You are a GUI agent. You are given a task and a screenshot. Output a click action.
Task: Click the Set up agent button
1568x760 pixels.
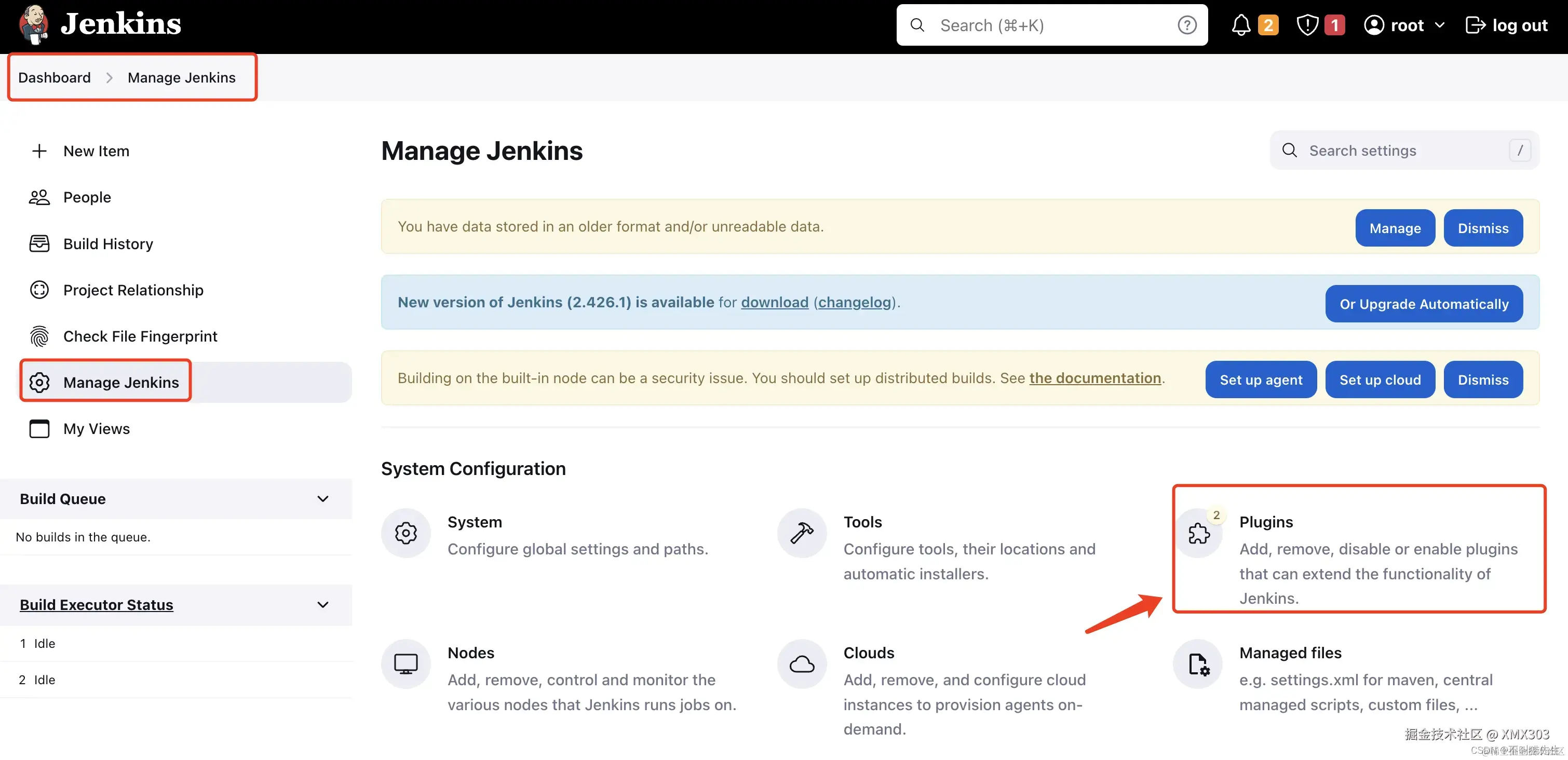point(1261,379)
